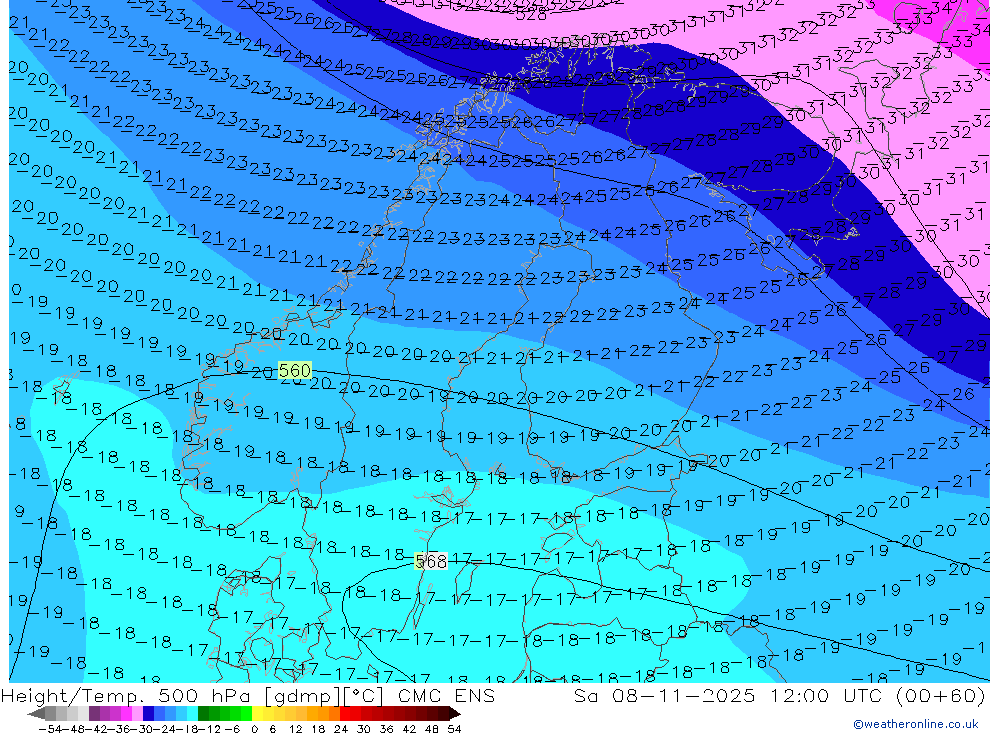The image size is (1000, 733).
Task: Click the date 'Sa 08-11-2025'
Action: point(665,696)
